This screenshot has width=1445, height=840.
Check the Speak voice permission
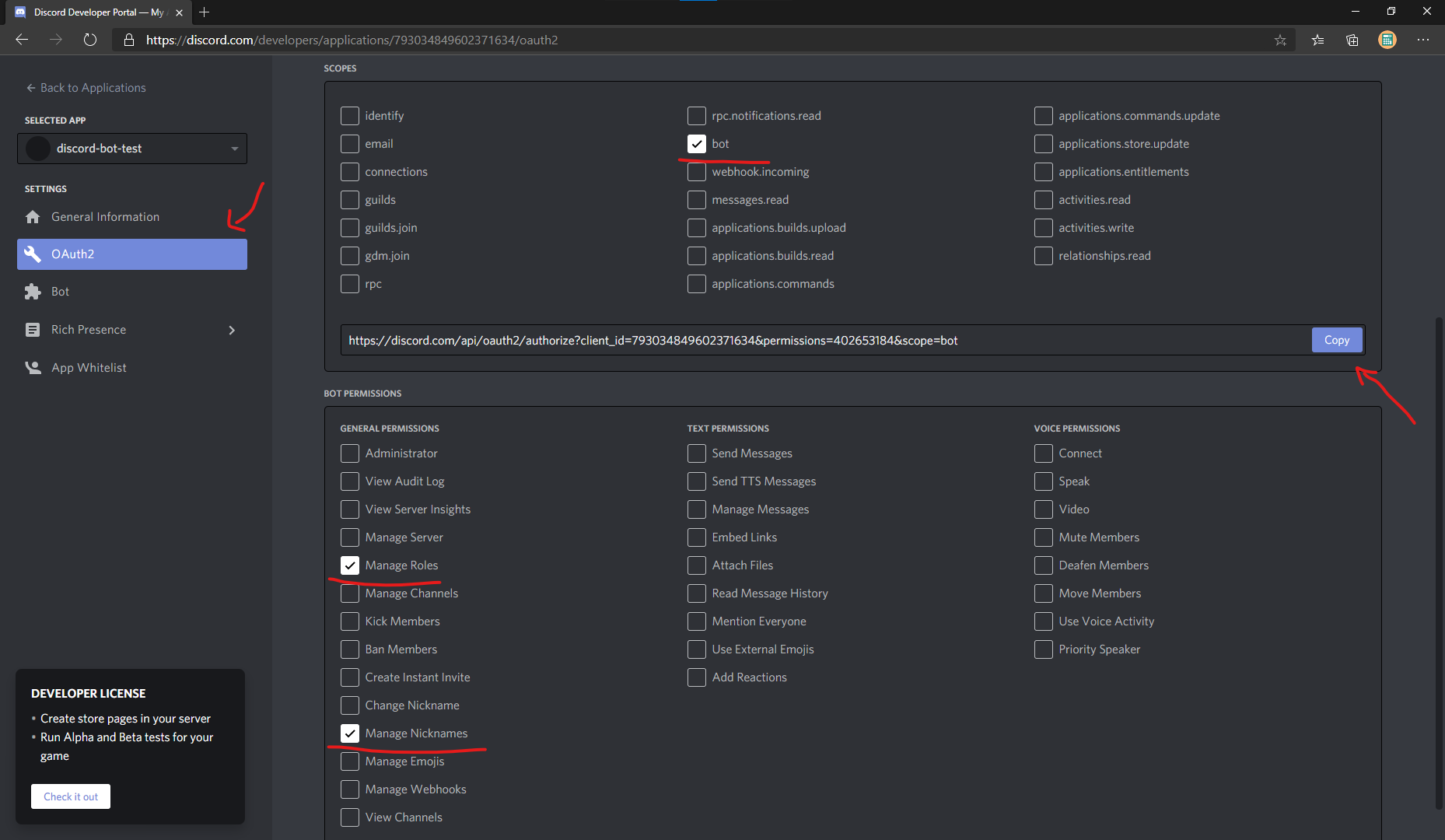[1044, 481]
